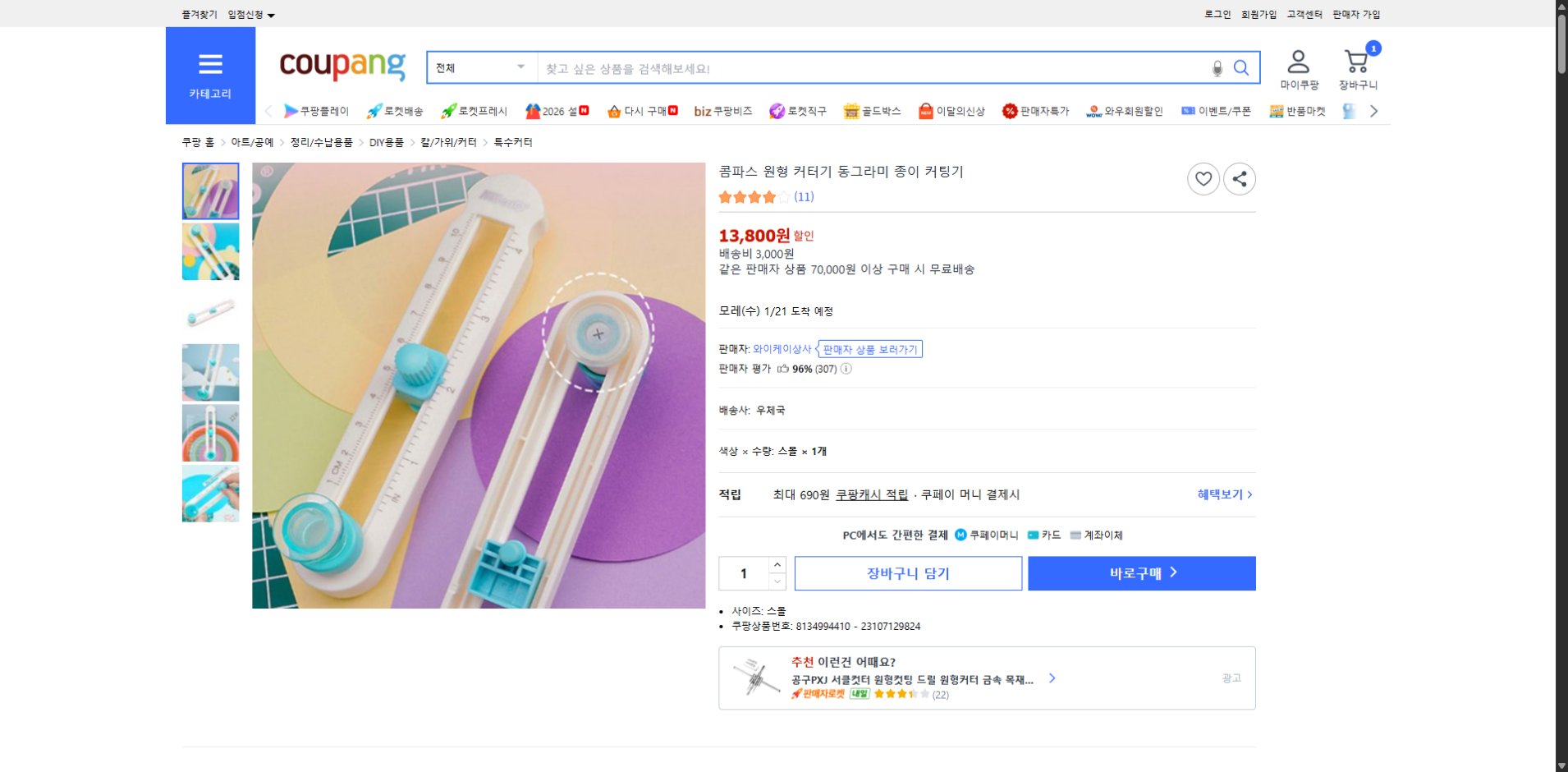Image resolution: width=1568 pixels, height=772 pixels.
Task: Open the 이벤트/쿠폰 menu item
Action: click(x=1222, y=111)
